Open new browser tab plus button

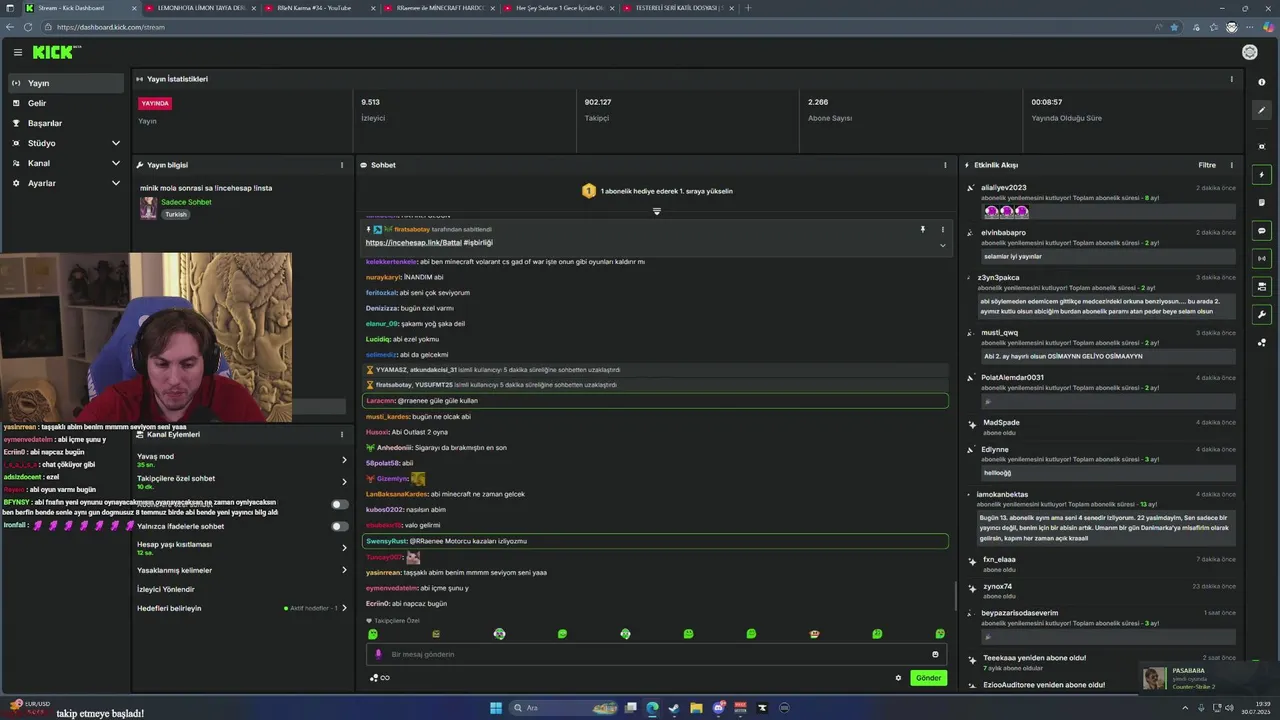click(x=748, y=8)
